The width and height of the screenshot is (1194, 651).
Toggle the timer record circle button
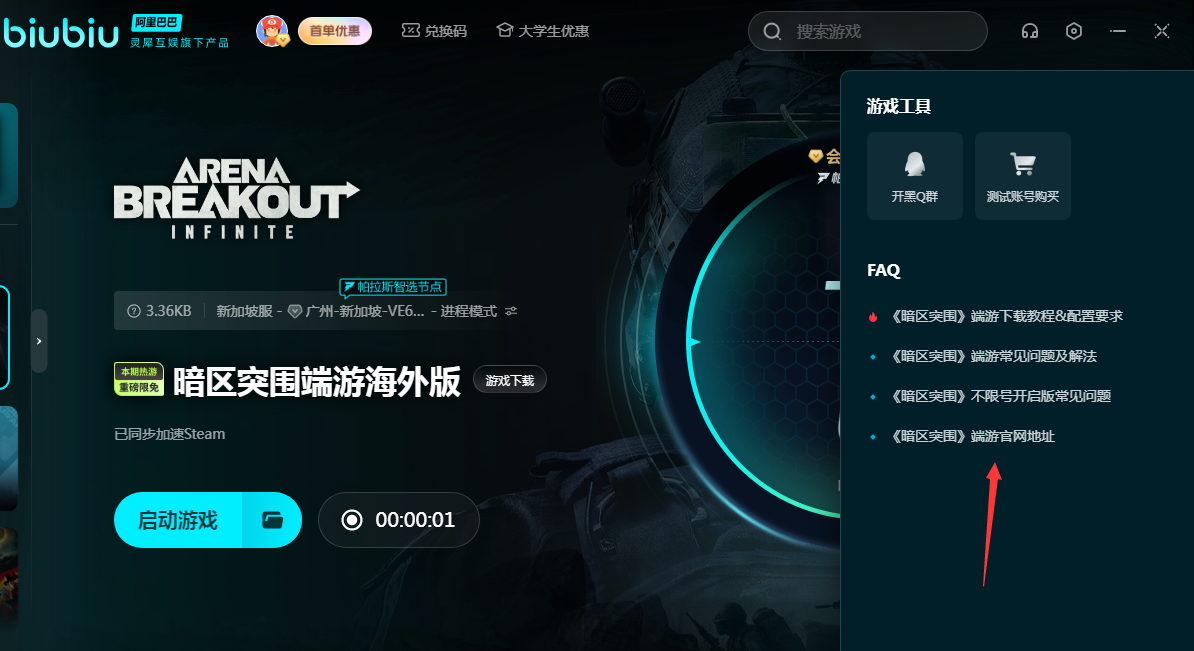[x=352, y=520]
